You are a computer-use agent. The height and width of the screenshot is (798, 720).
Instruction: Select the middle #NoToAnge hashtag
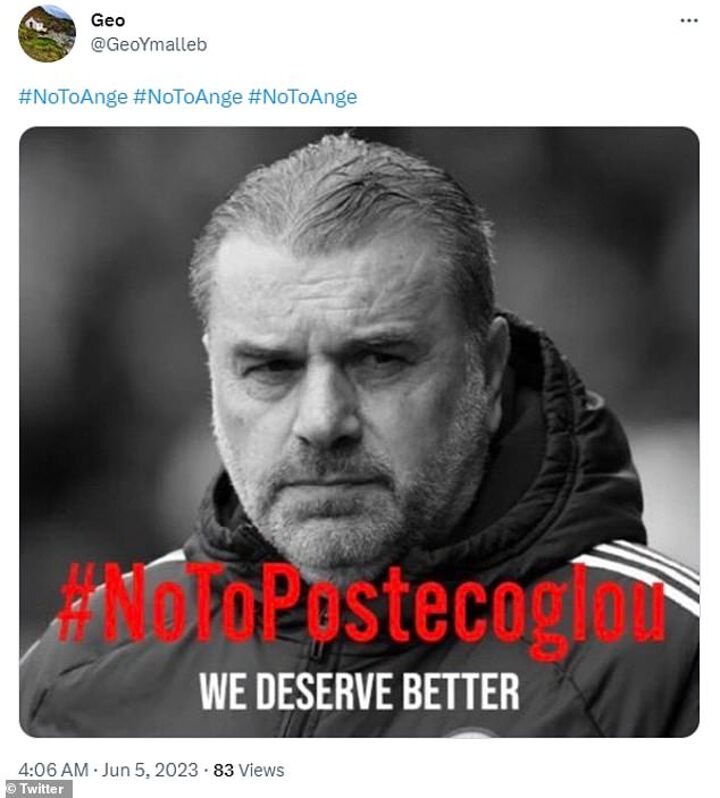click(187, 97)
